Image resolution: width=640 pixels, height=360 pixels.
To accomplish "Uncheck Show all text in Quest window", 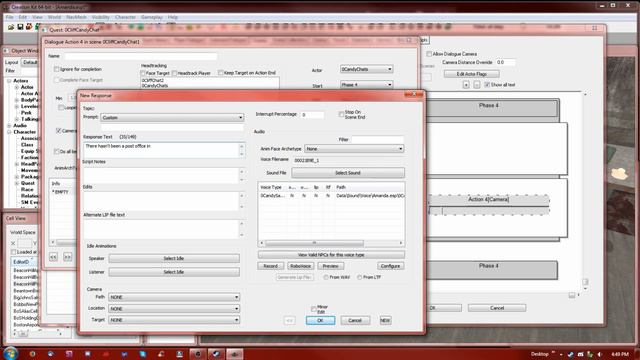I will (x=487, y=84).
